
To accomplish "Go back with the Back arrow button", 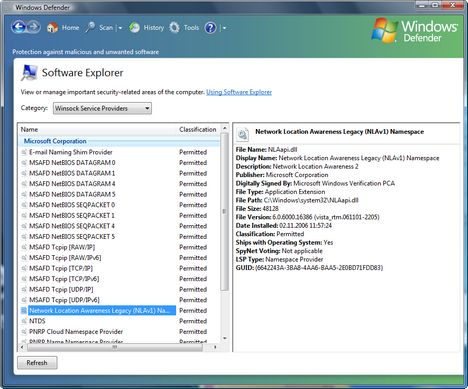I will point(19,27).
